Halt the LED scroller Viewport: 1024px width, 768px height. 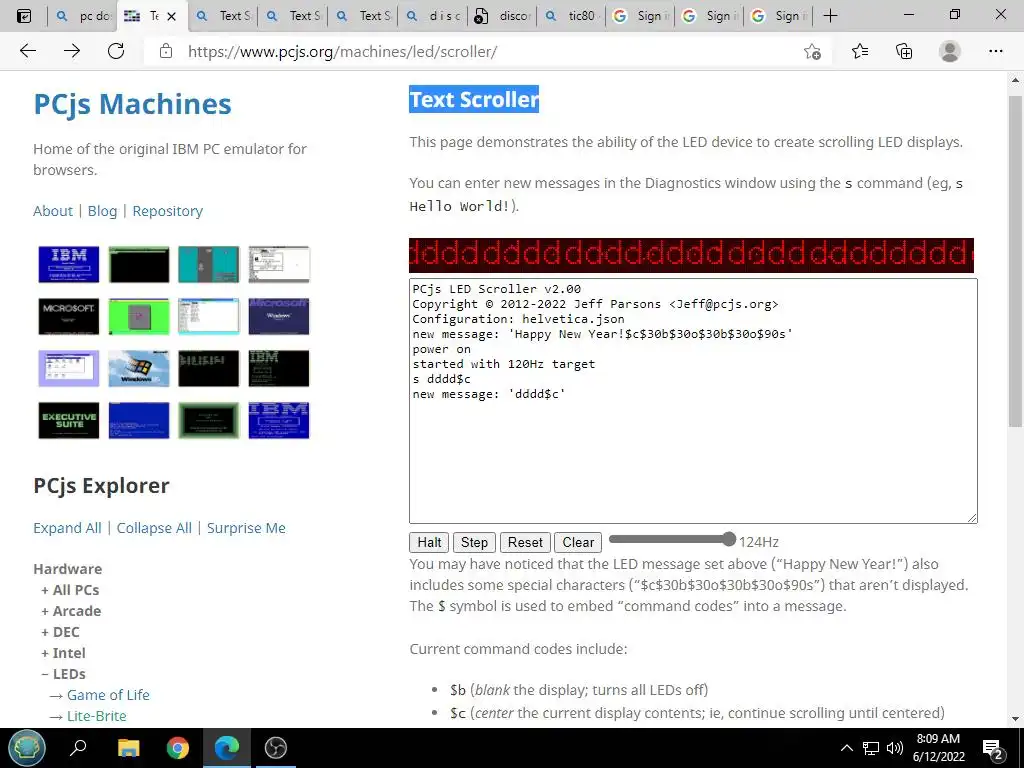coord(430,542)
